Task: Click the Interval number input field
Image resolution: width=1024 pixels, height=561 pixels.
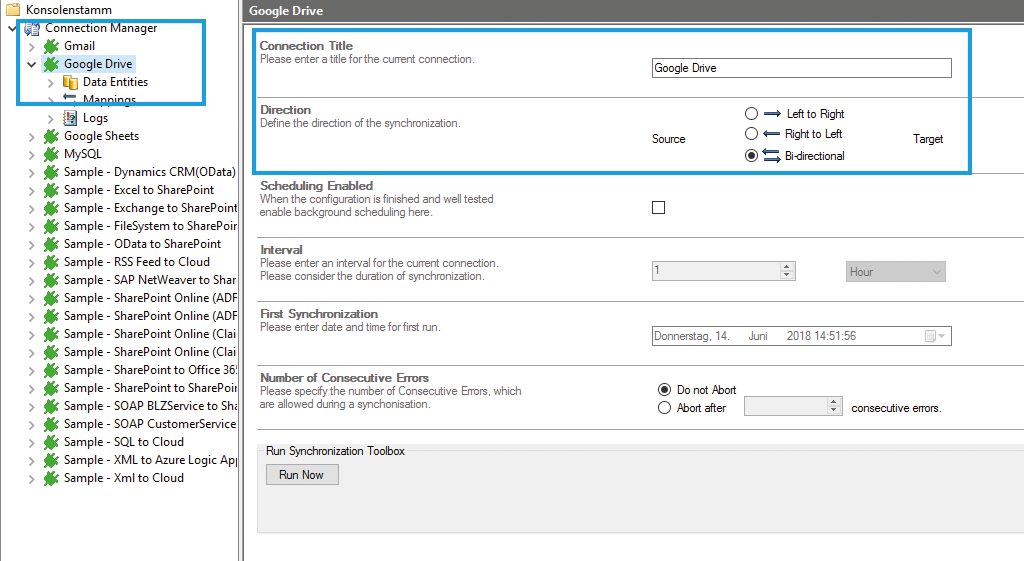Action: (716, 270)
